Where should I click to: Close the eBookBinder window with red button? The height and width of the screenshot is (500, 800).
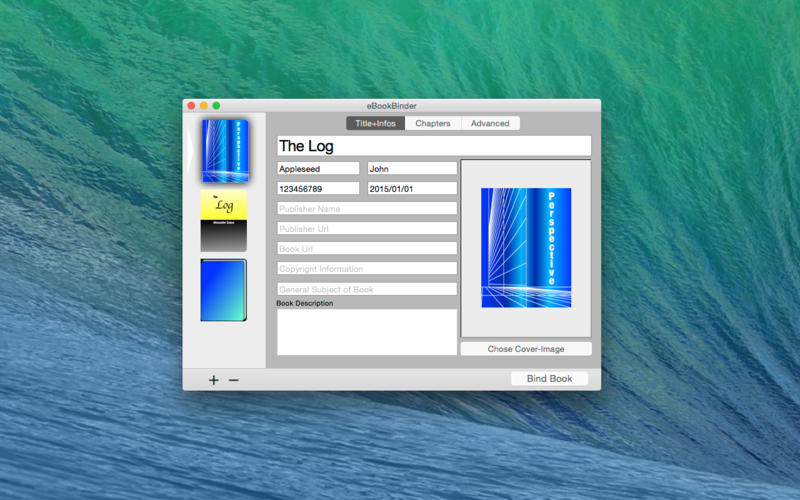coord(191,106)
